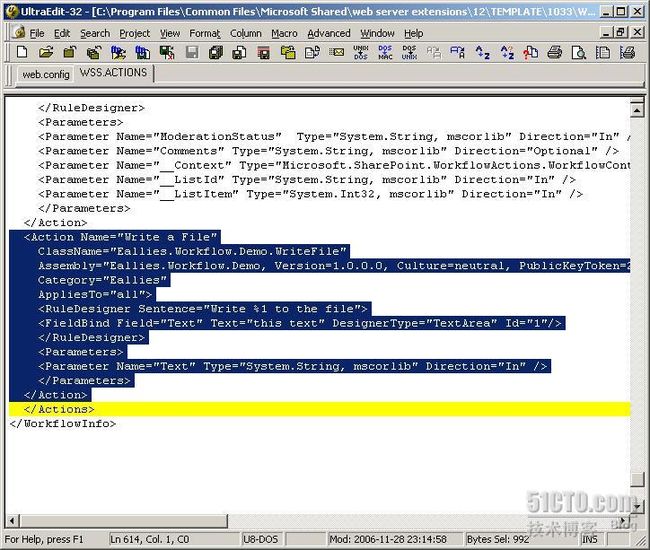
Task: Click the Parameter Name="ModerationStatus" line
Action: [x=334, y=137]
